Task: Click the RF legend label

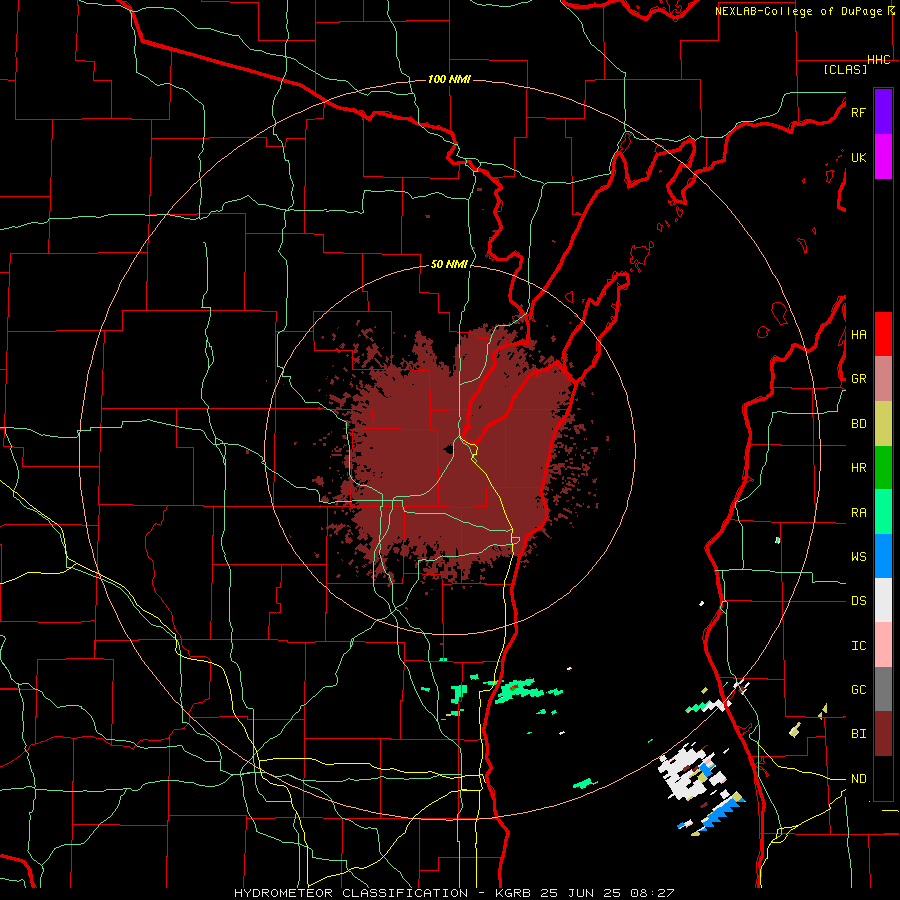Action: click(858, 112)
